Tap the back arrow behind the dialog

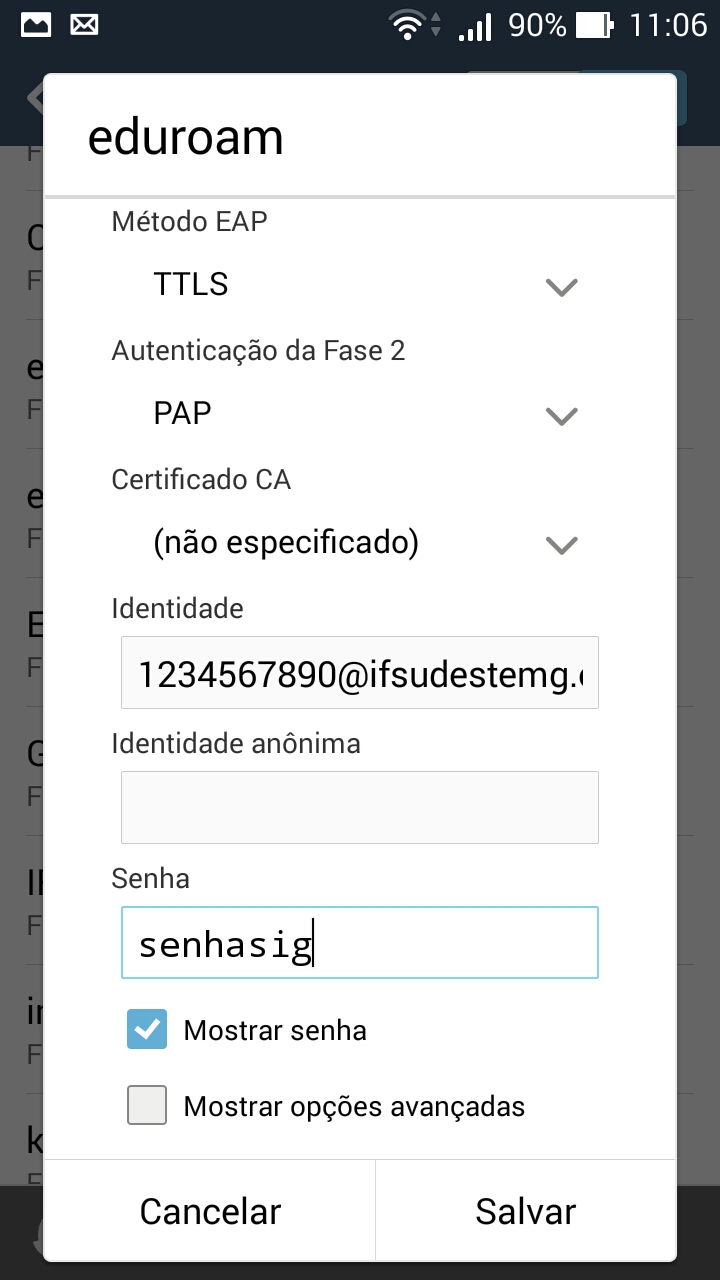[35, 98]
